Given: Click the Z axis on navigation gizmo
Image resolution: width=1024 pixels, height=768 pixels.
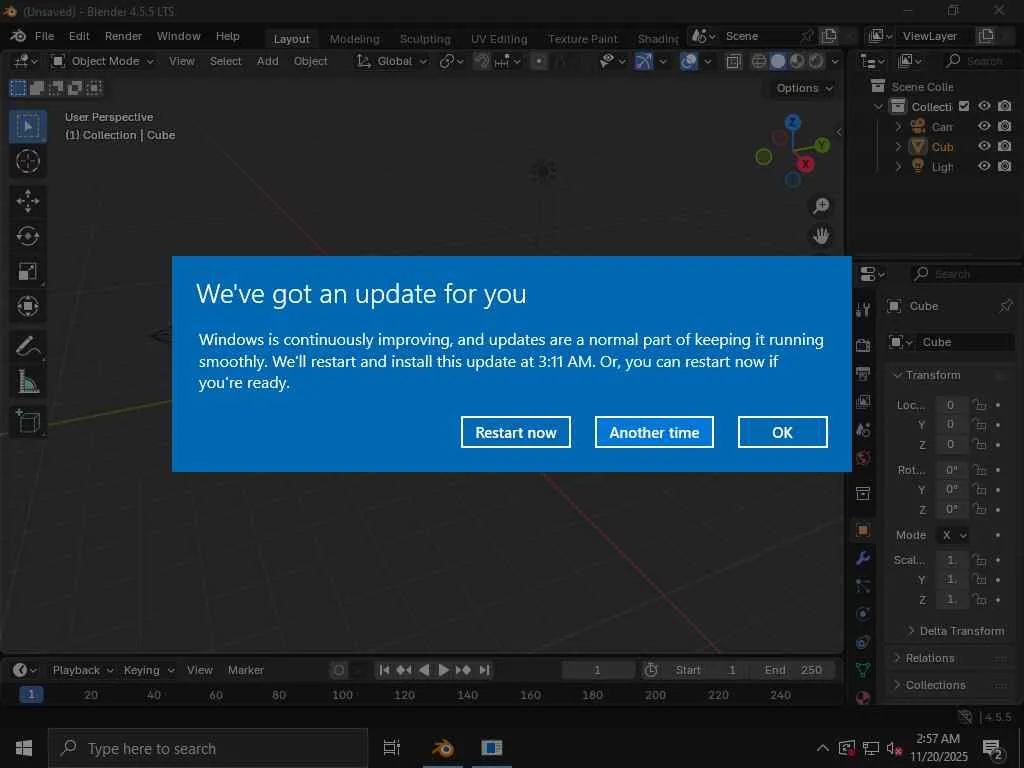Looking at the screenshot, I should (x=793, y=122).
